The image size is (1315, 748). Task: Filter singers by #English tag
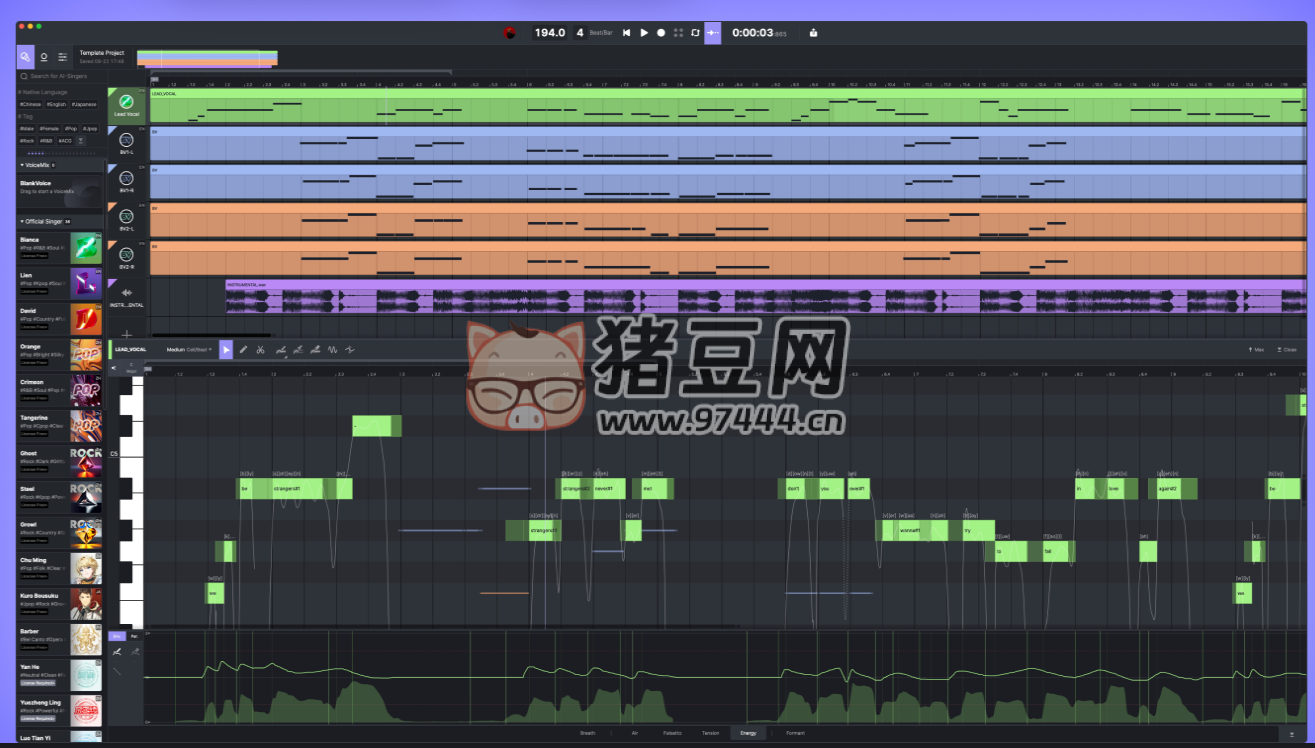pyautogui.click(x=56, y=104)
